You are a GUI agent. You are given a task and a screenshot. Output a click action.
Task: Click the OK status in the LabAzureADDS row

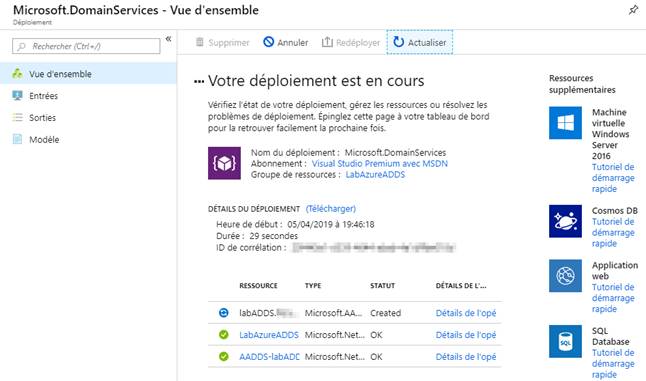coord(376,335)
